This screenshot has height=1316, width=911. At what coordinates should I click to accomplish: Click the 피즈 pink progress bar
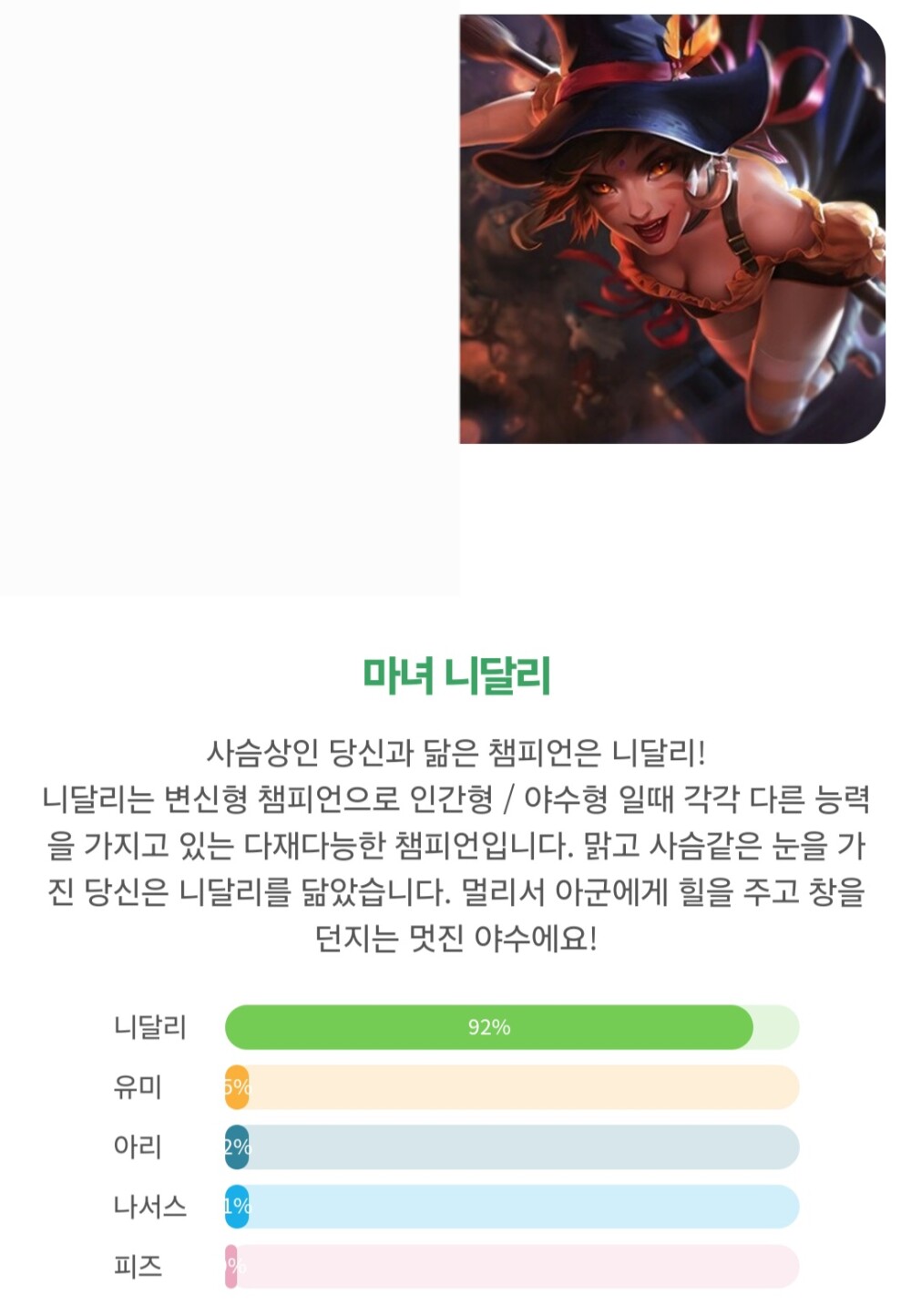tap(512, 1267)
